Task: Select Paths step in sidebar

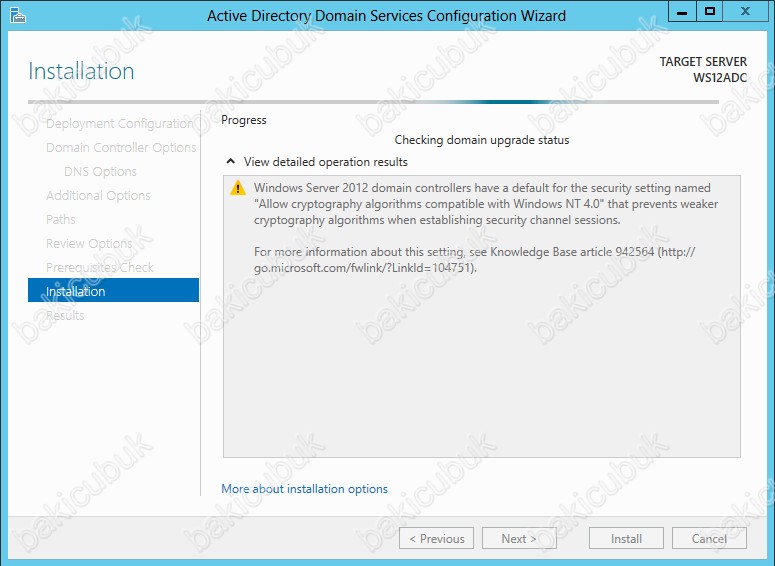Action: (61, 219)
